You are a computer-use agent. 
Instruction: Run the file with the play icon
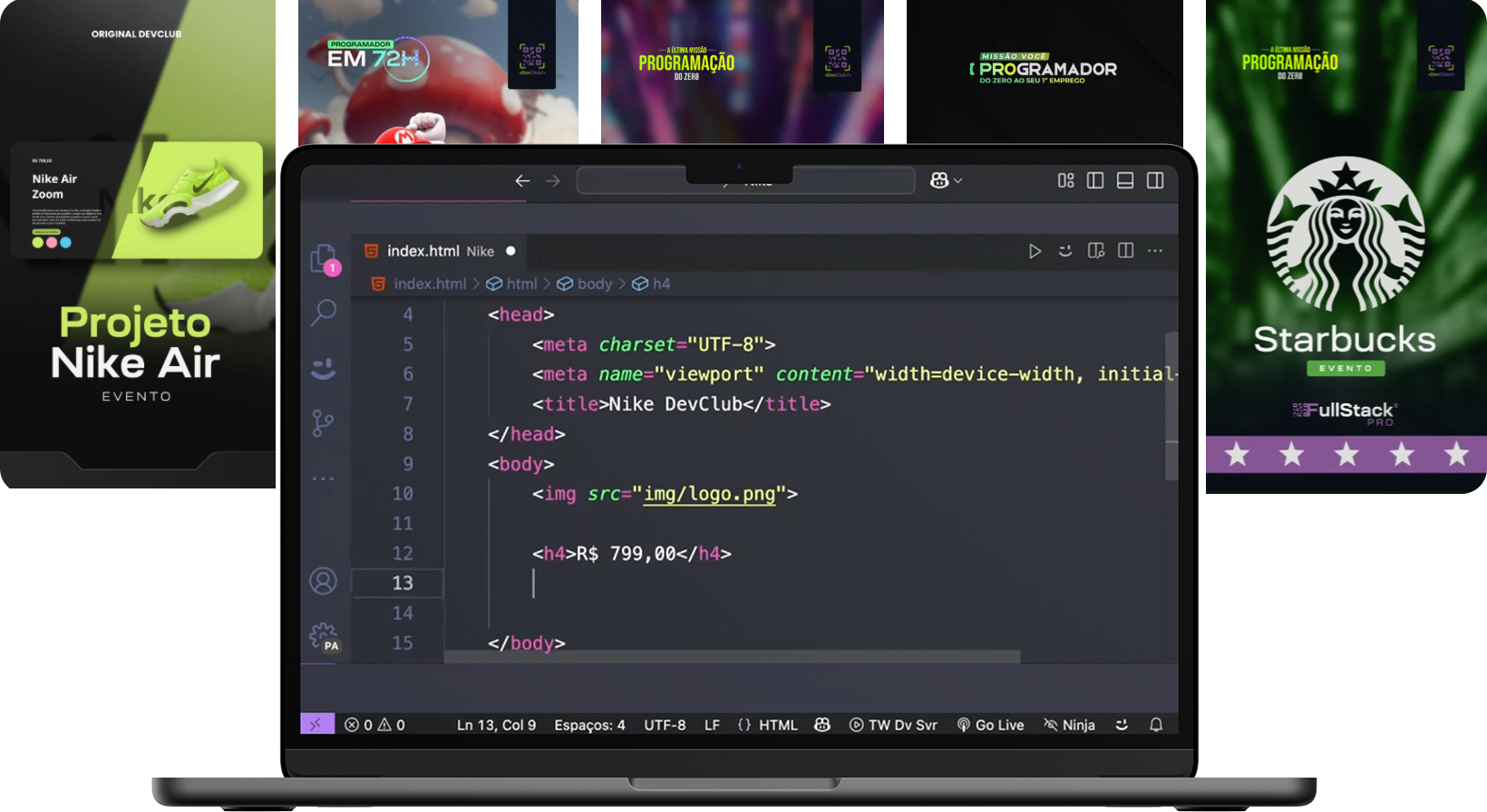(x=1035, y=251)
